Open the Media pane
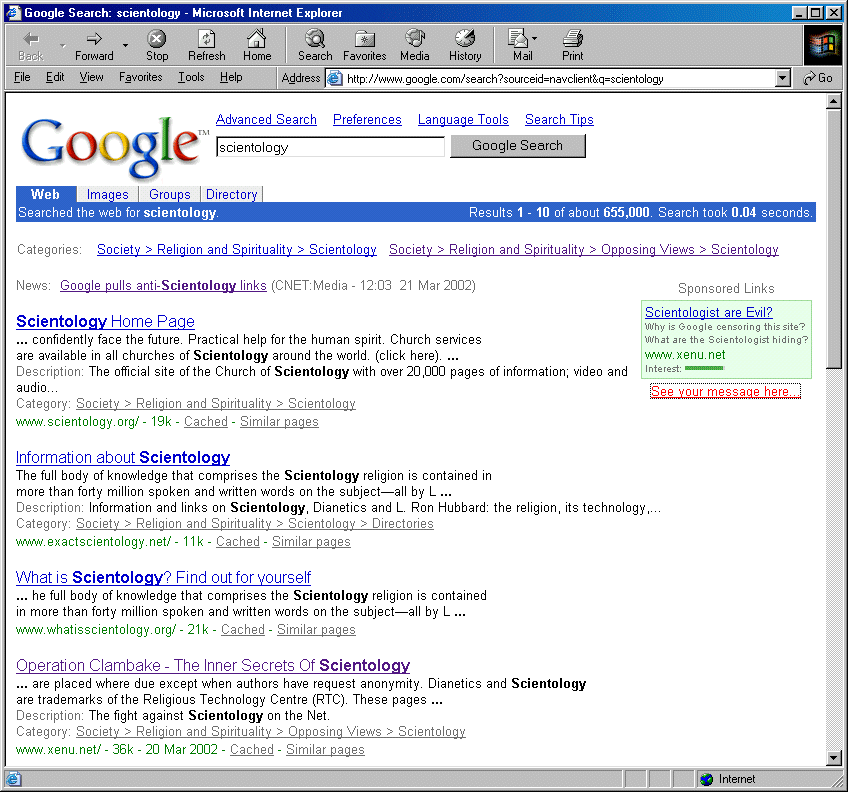This screenshot has width=848, height=792. tap(415, 46)
